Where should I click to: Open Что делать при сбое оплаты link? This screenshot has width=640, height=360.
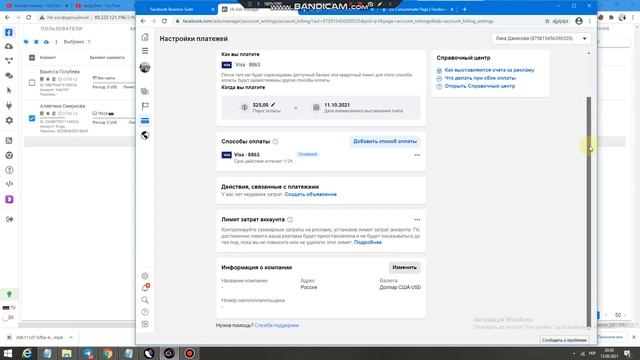point(480,78)
